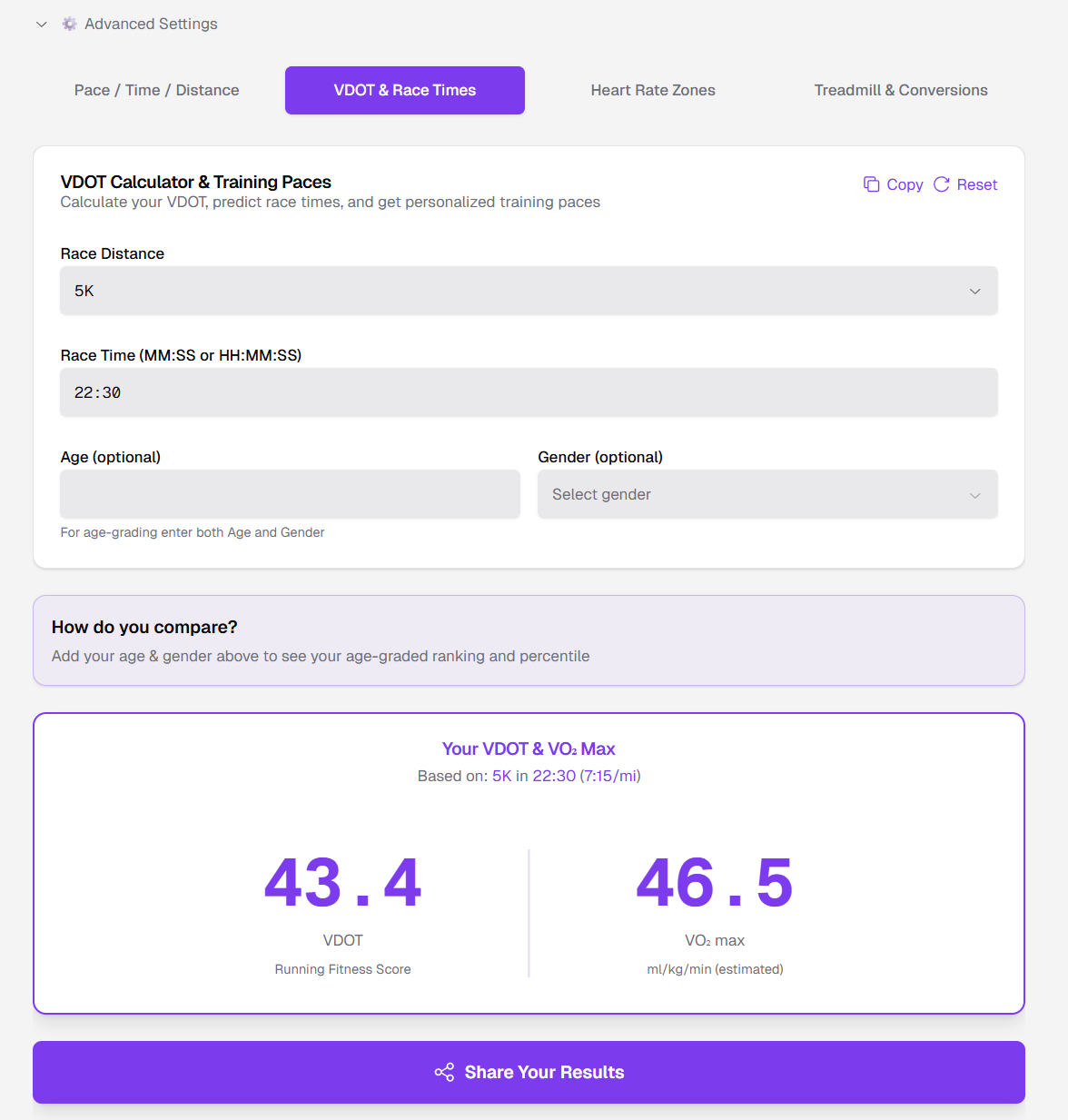1068x1120 pixels.
Task: Switch to the Pace / Time / Distance tab
Action: (x=157, y=90)
